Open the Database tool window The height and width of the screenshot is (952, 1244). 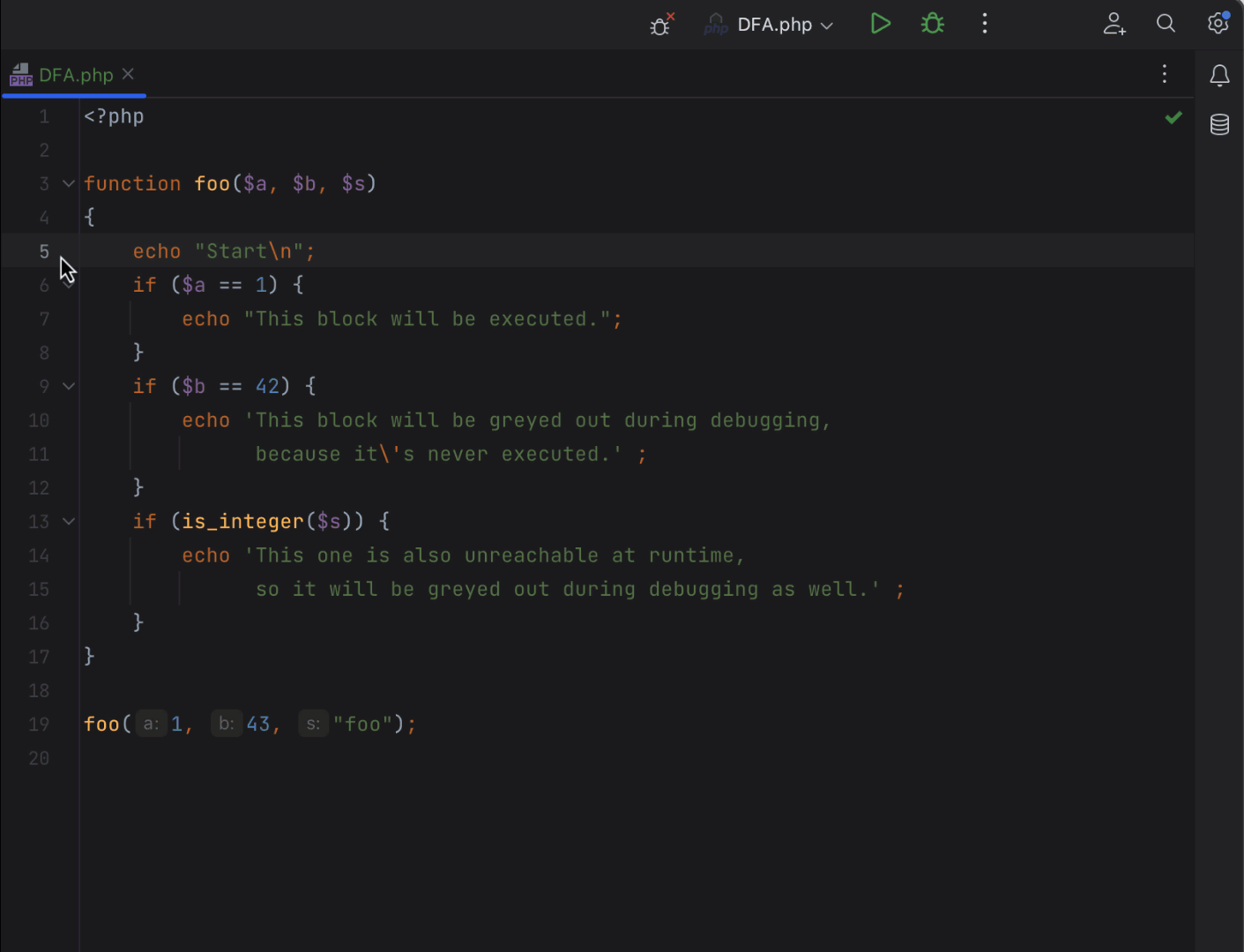pos(1219,124)
